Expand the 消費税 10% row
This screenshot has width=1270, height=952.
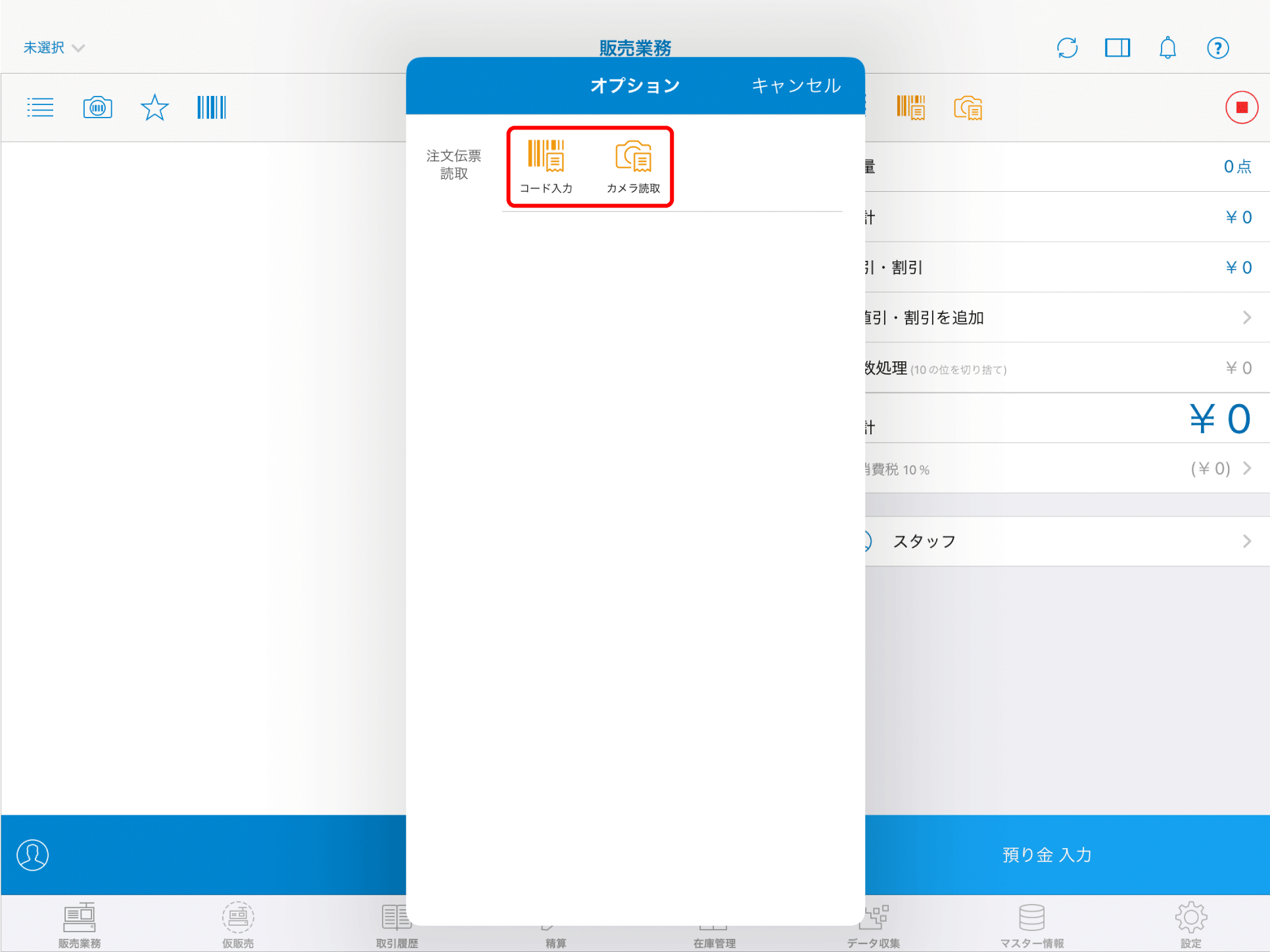[1246, 468]
